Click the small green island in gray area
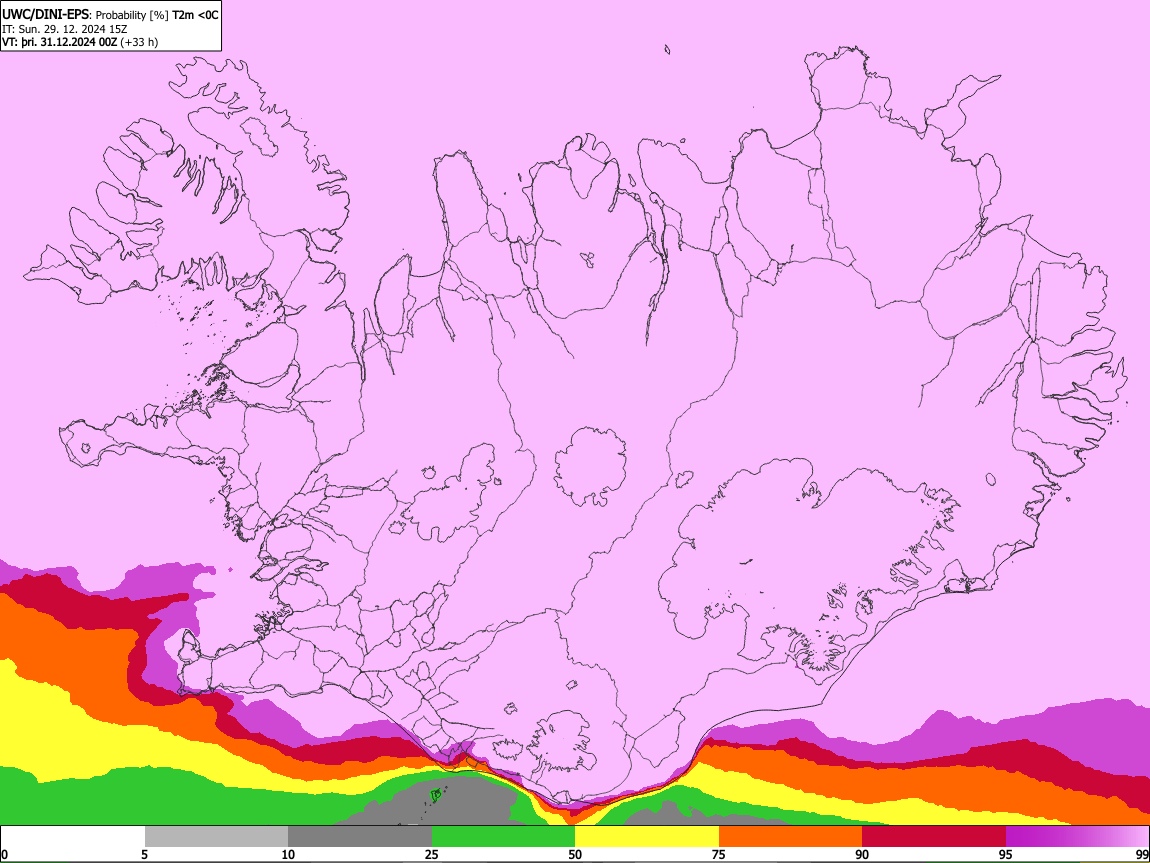This screenshot has height=863, width=1150. (x=435, y=794)
